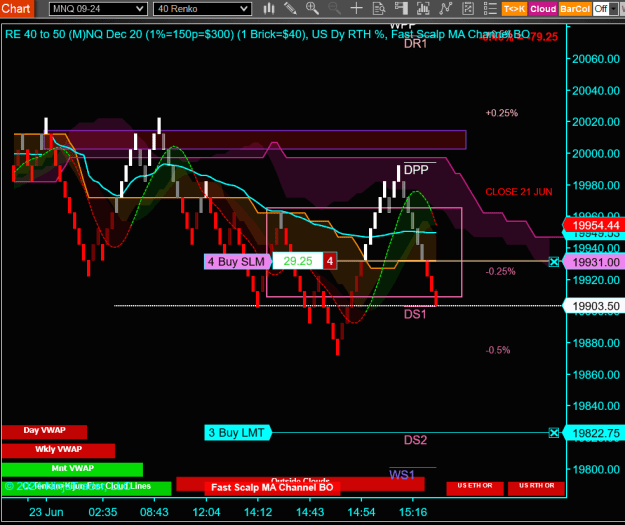Click the Fast Scalp MA Channel BO label

pyautogui.click(x=272, y=488)
